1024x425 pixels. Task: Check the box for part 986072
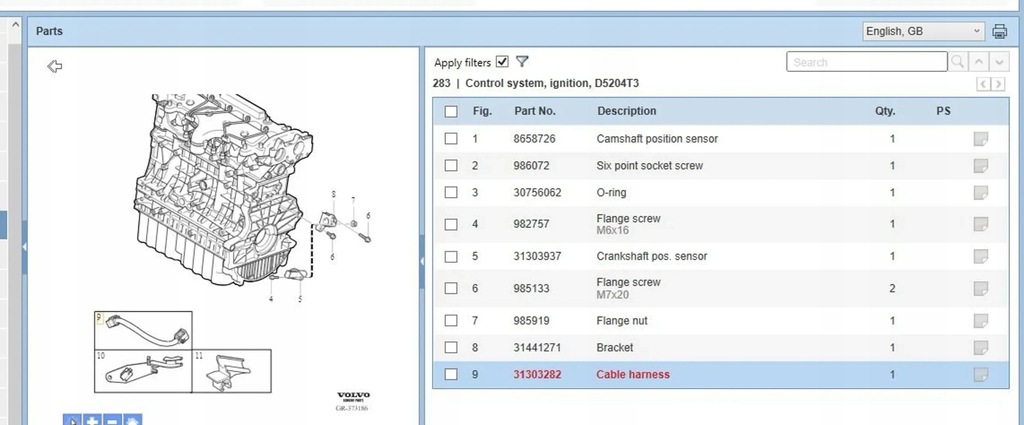(451, 166)
